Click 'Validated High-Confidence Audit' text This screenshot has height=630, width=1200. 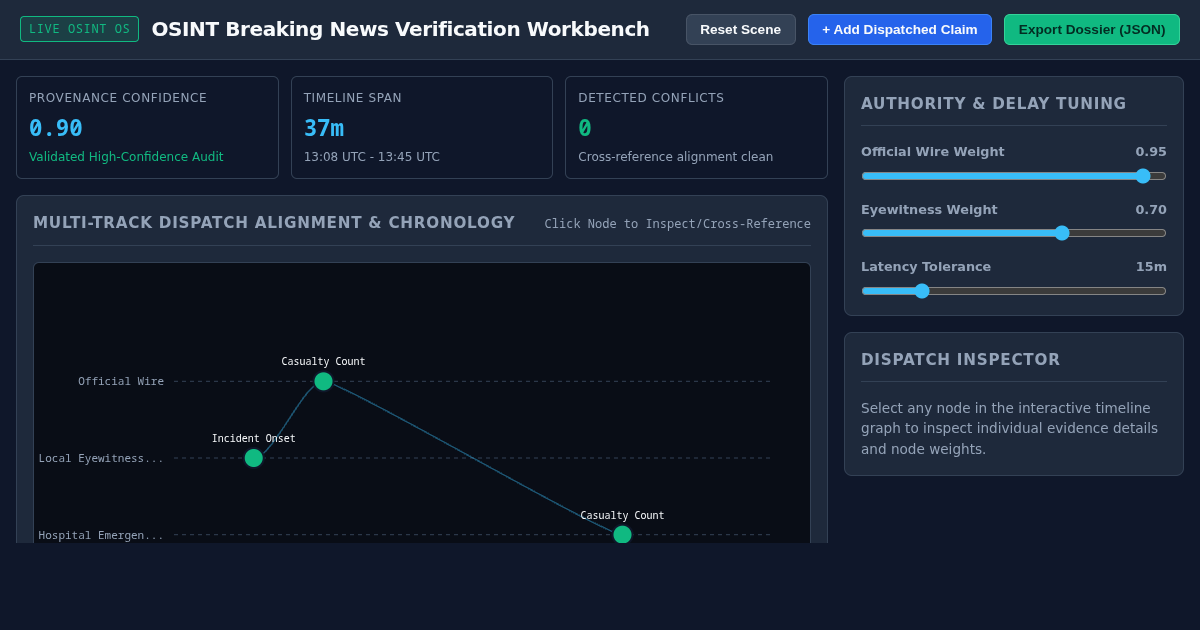(126, 157)
